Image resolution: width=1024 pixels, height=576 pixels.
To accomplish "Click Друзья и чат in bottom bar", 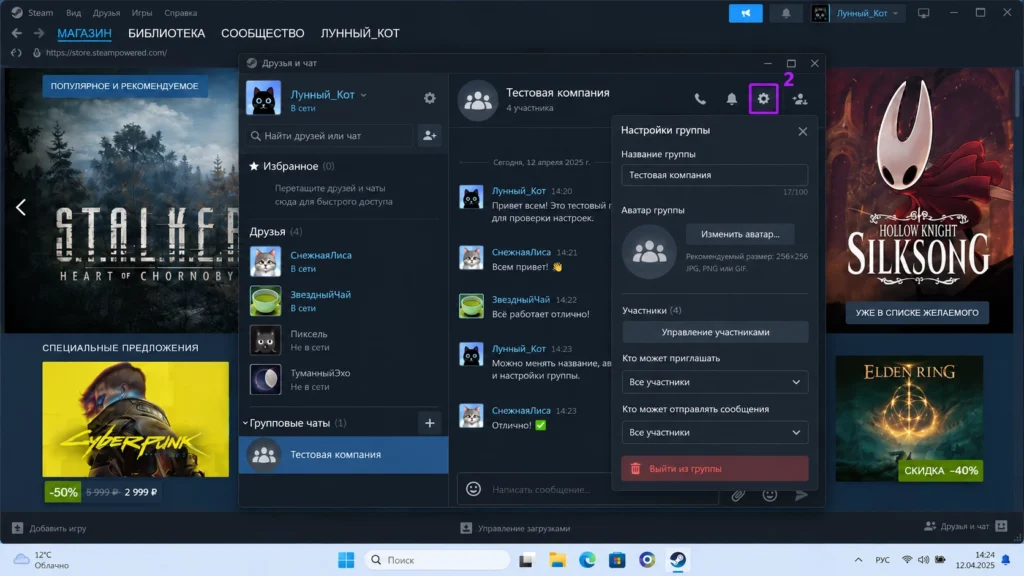I will coord(965,526).
